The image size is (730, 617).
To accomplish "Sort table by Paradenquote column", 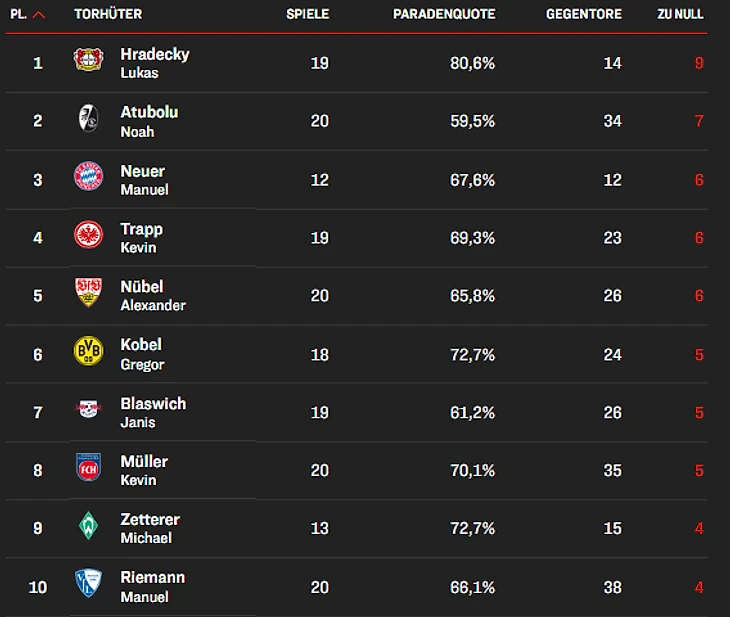I will pyautogui.click(x=443, y=15).
